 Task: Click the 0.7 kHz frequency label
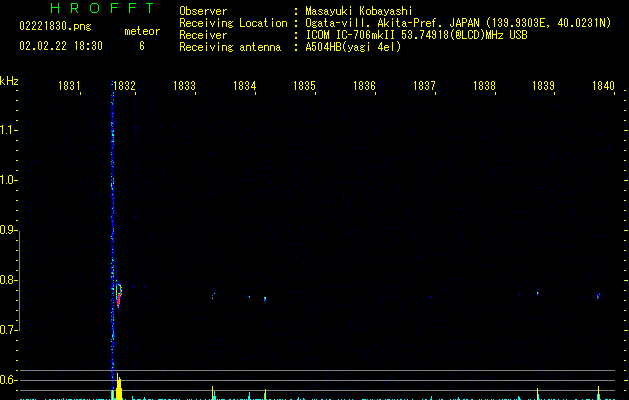pos(8,330)
